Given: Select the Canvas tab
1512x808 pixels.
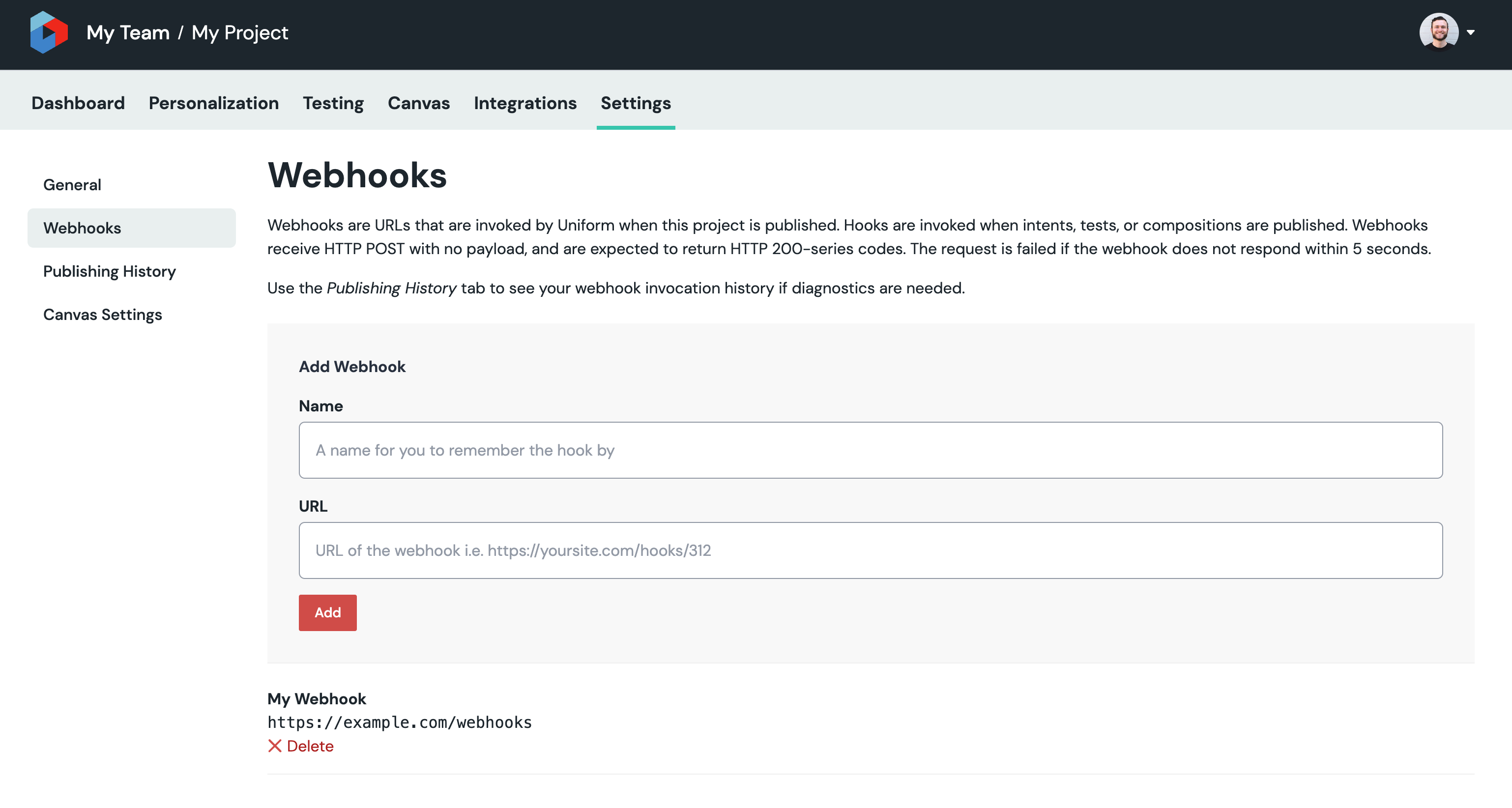Looking at the screenshot, I should coord(418,103).
